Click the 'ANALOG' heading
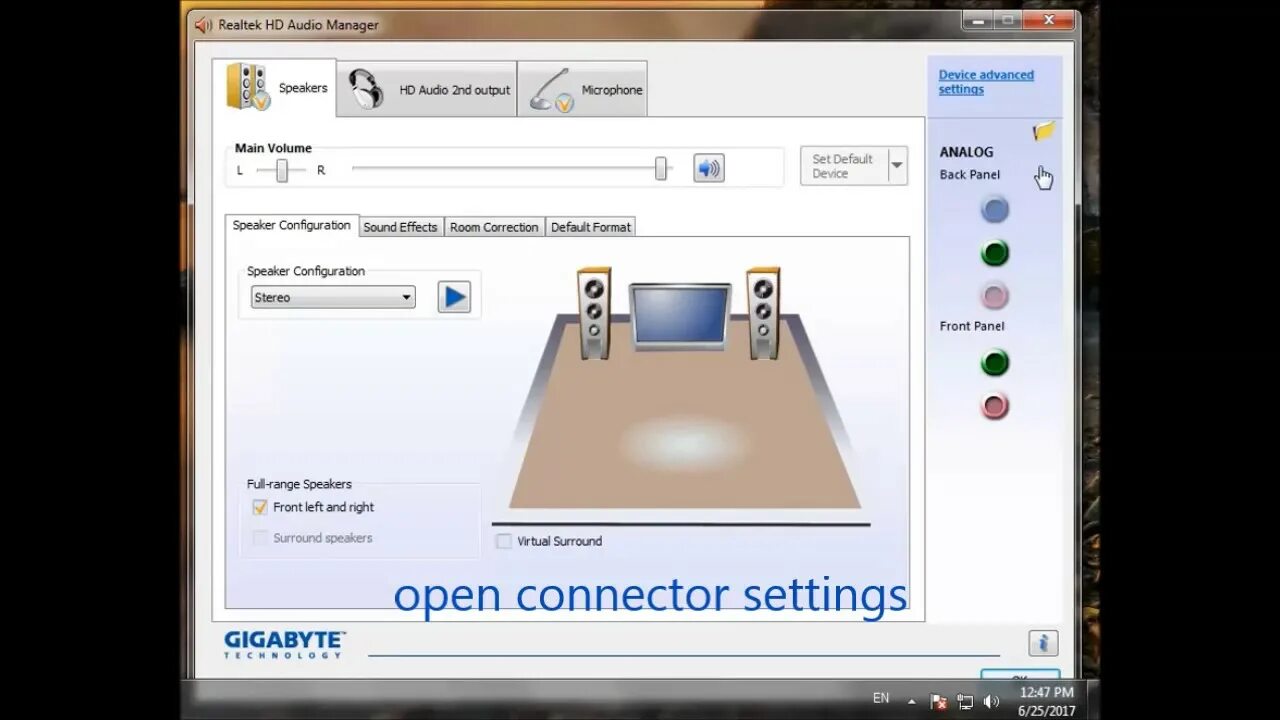Screen dimensions: 1280x720 point(966,152)
